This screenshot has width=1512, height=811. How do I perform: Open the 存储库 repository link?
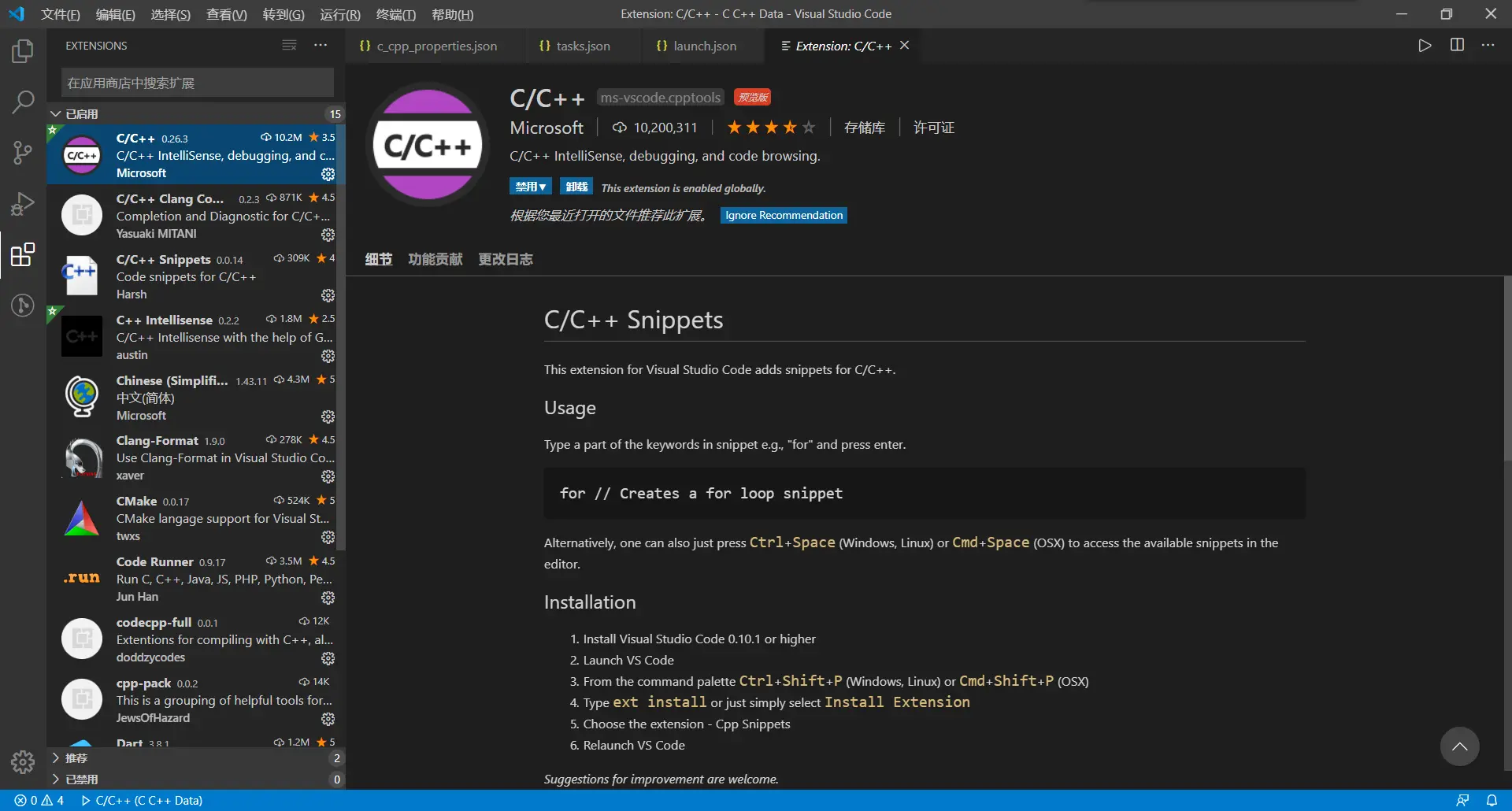(865, 128)
